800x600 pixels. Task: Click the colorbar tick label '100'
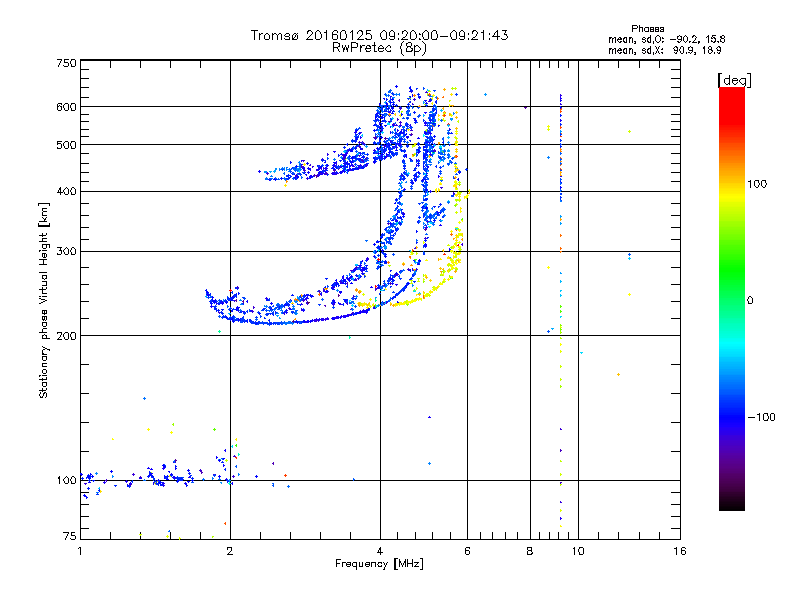[757, 184]
